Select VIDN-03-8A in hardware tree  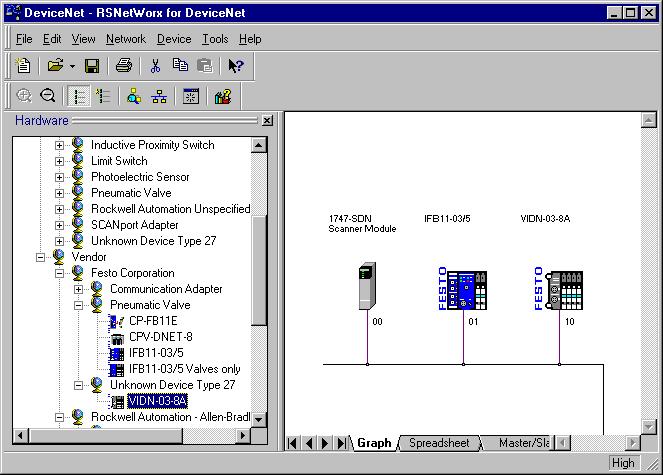tap(157, 401)
